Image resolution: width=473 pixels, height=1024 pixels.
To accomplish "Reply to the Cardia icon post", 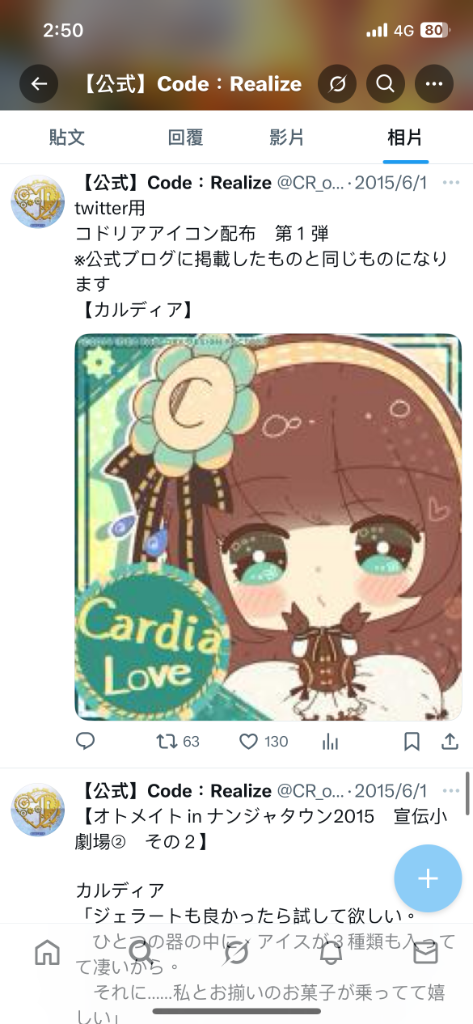I will pyautogui.click(x=86, y=741).
